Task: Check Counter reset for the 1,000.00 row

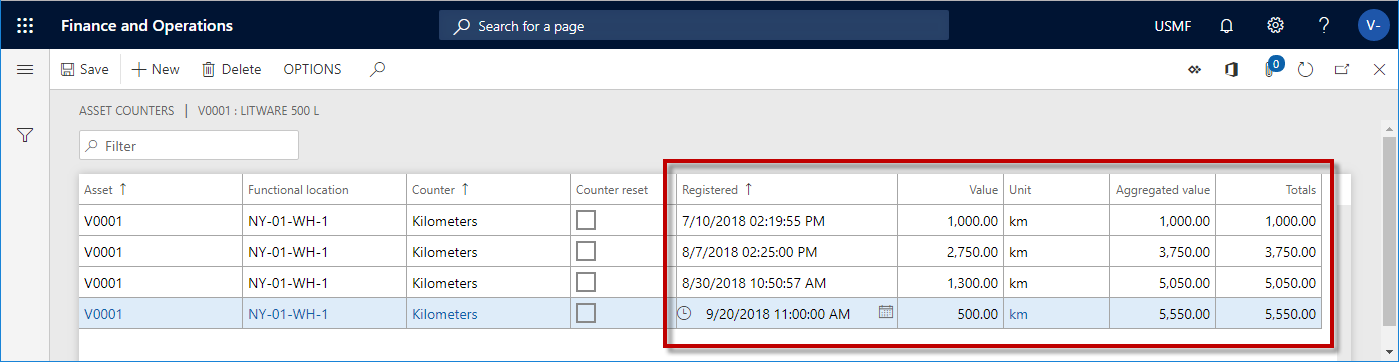Action: pyautogui.click(x=586, y=220)
